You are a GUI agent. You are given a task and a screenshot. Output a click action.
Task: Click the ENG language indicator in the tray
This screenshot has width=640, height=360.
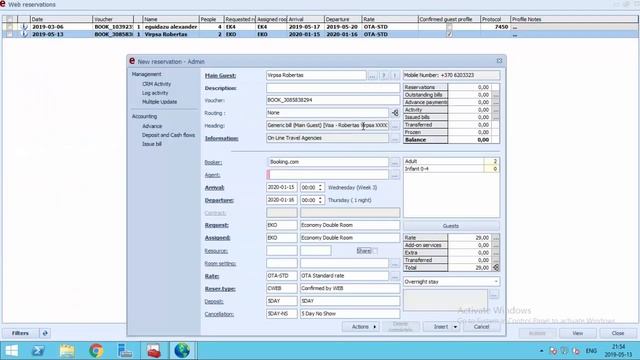pos(591,351)
